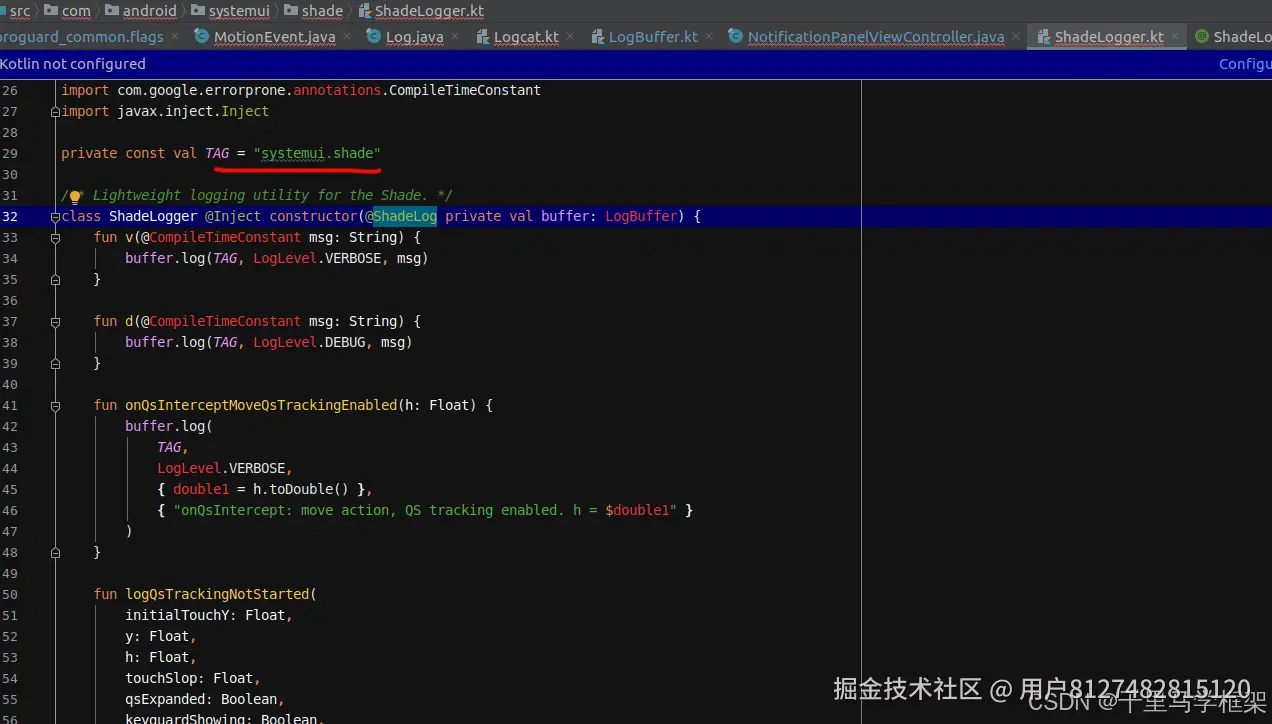
Task: Close the LogBuffer.kt tab
Action: (708, 37)
